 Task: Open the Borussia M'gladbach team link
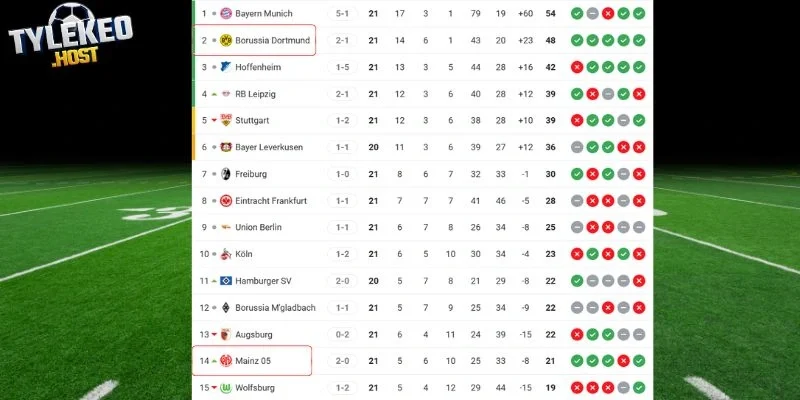click(x=274, y=307)
